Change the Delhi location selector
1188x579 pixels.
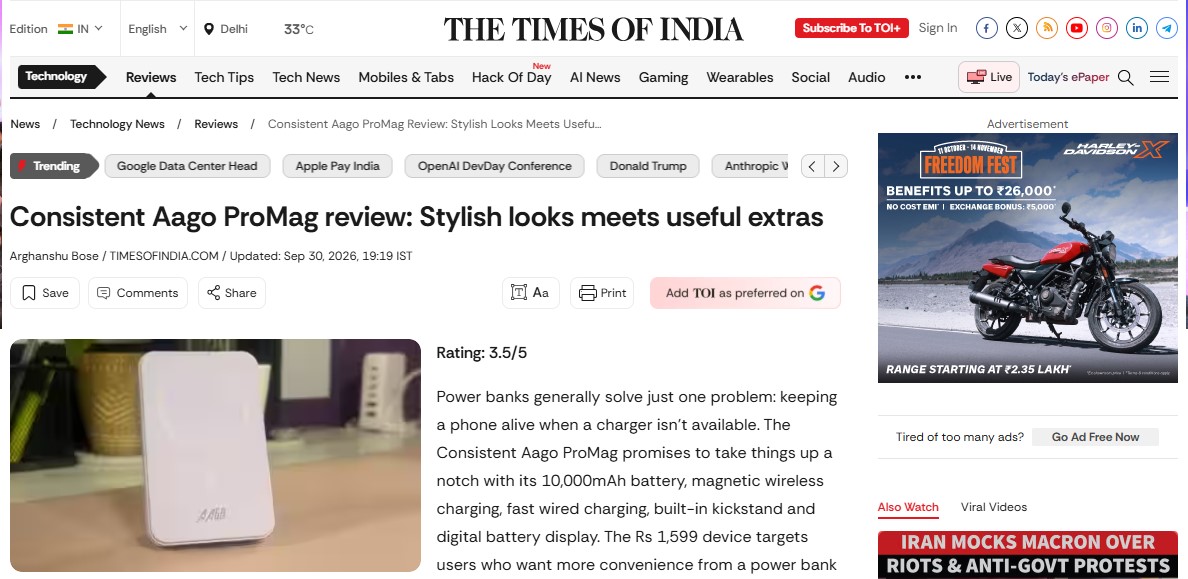pyautogui.click(x=226, y=29)
